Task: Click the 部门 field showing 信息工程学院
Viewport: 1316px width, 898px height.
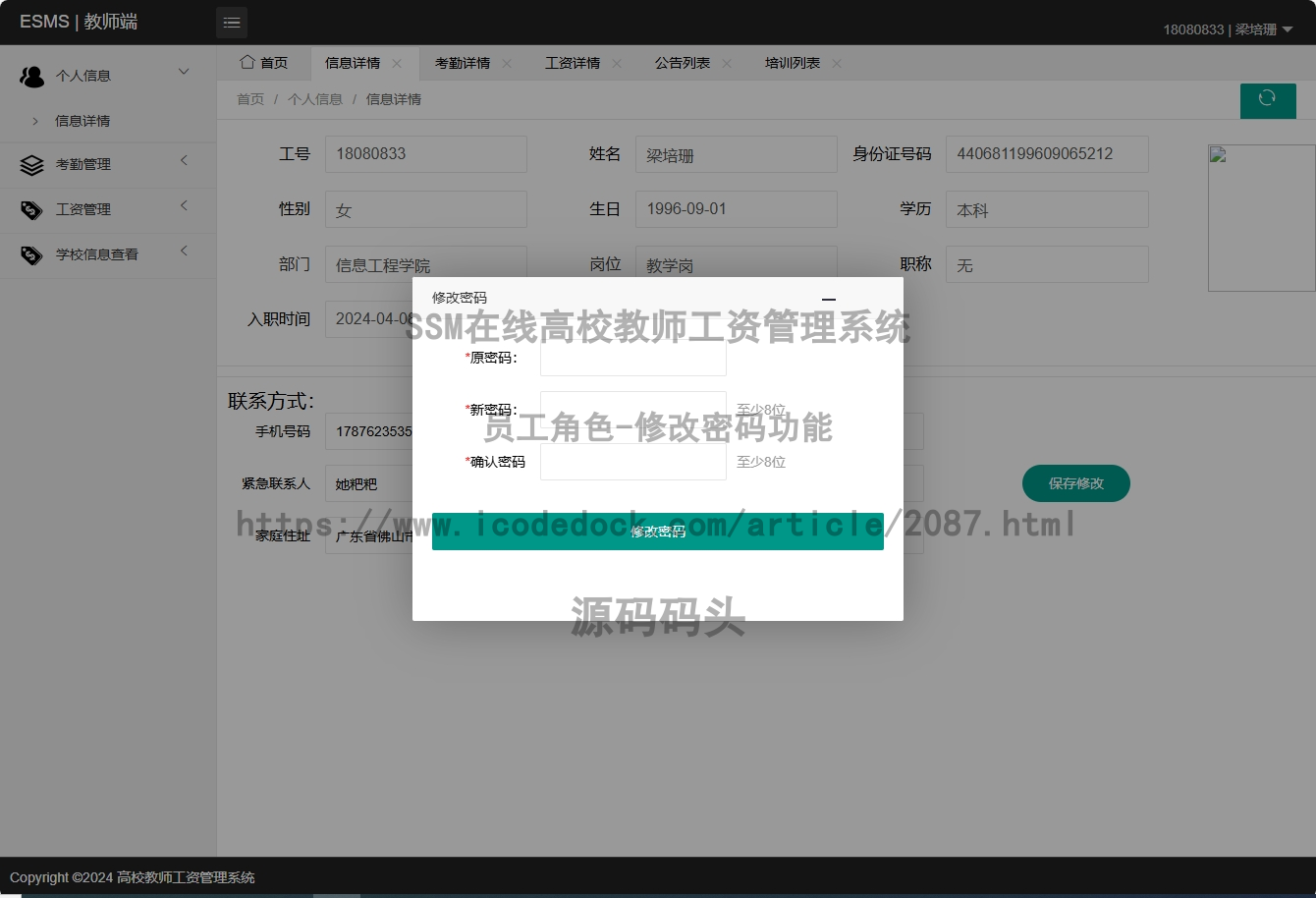Action: pos(426,264)
